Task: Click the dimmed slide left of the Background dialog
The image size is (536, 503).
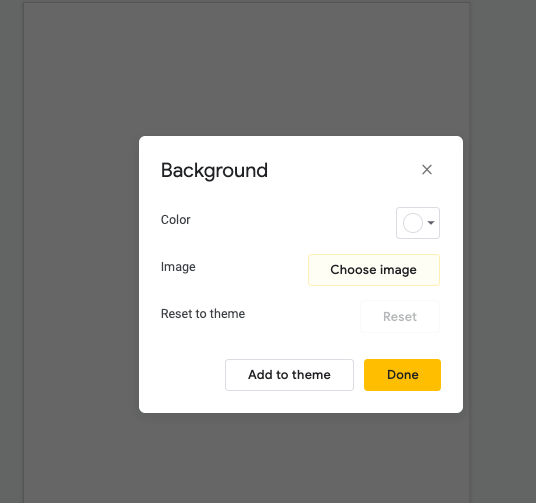Action: (x=81, y=274)
